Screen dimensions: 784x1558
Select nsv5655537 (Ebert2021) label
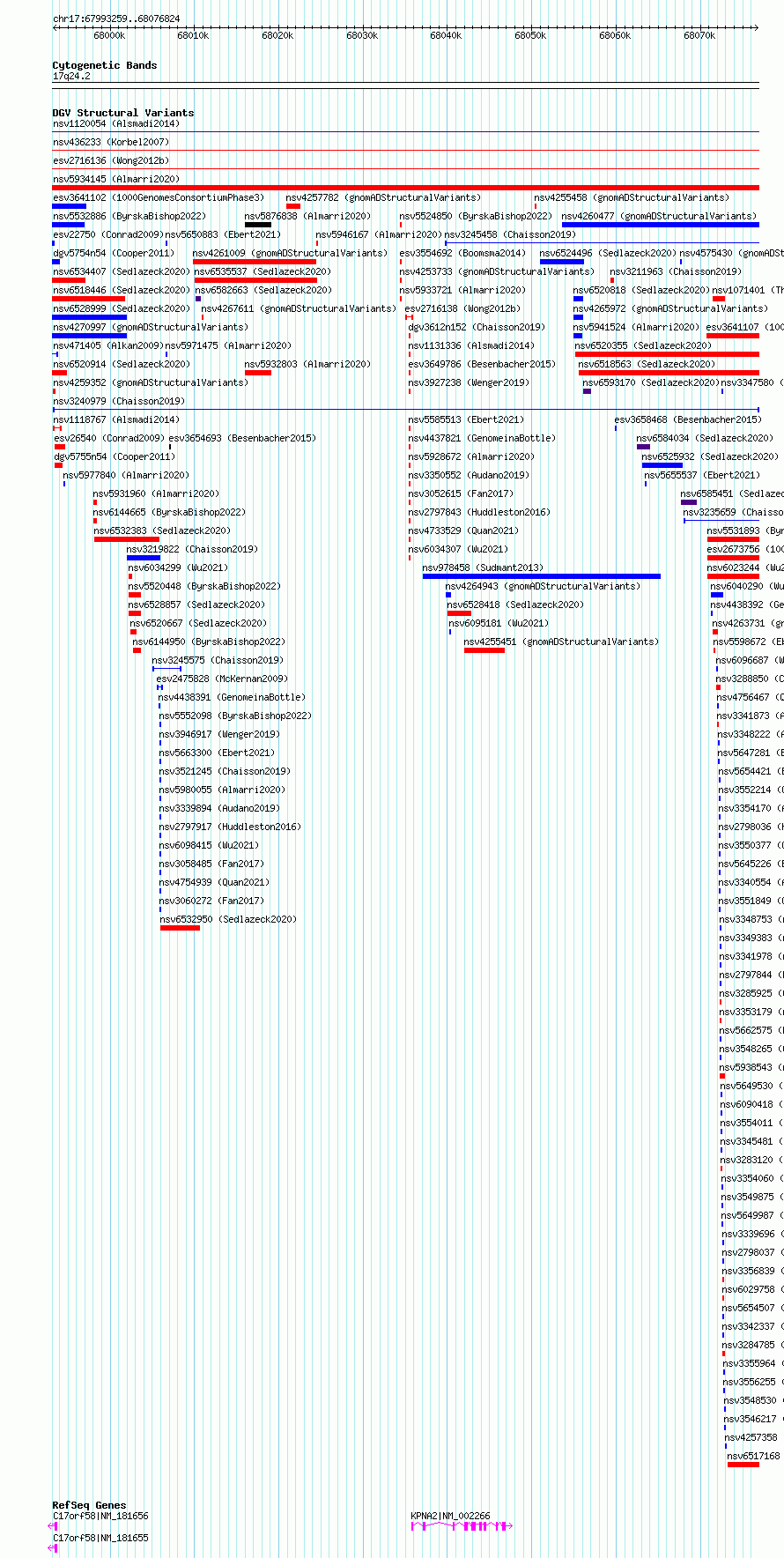(701, 476)
